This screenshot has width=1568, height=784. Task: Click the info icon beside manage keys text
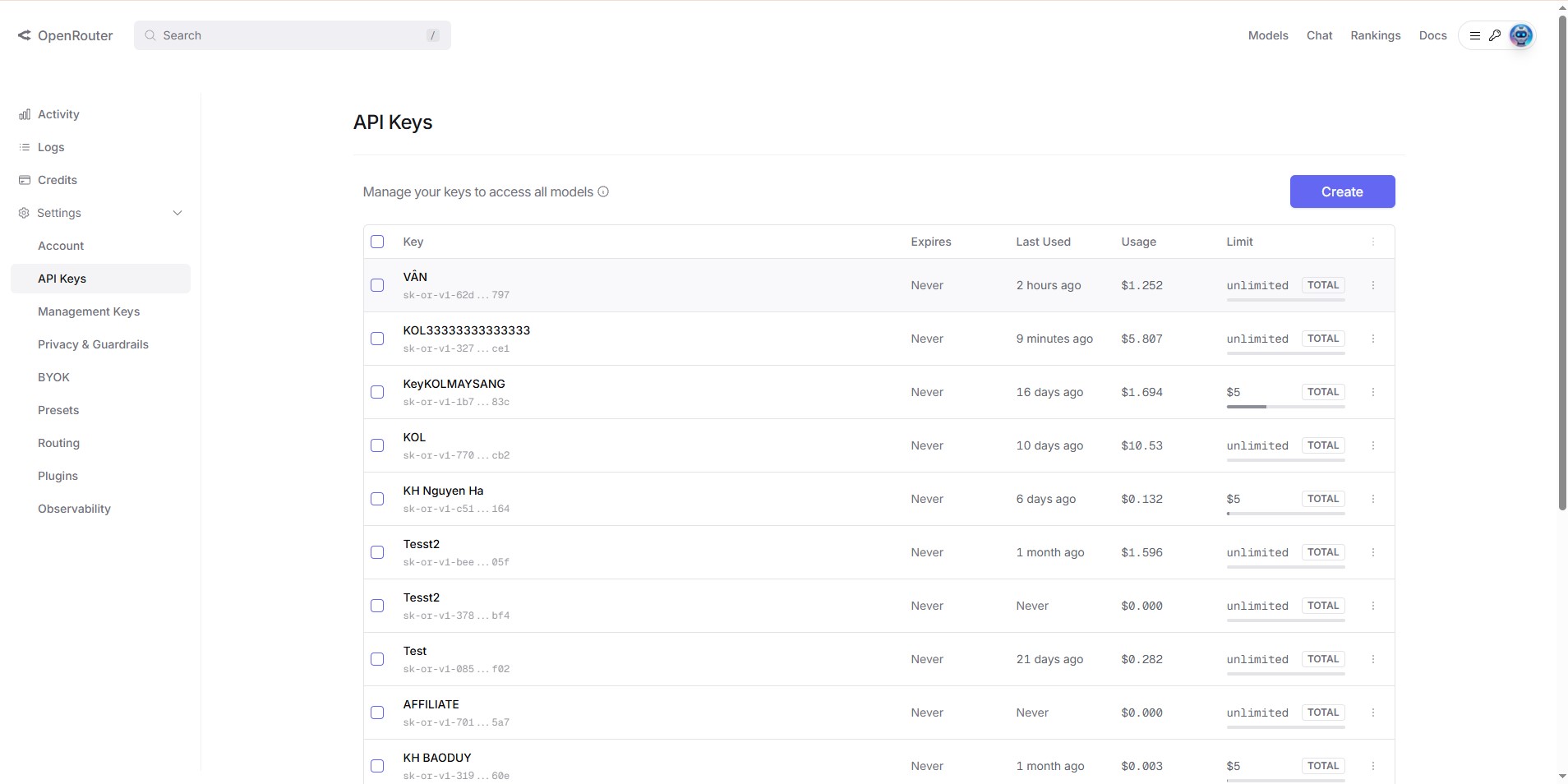point(603,191)
